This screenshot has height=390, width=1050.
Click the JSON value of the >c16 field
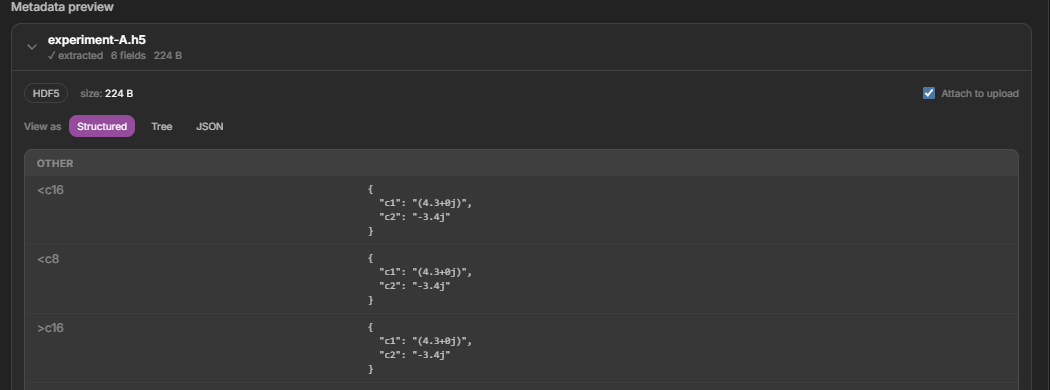pos(421,348)
